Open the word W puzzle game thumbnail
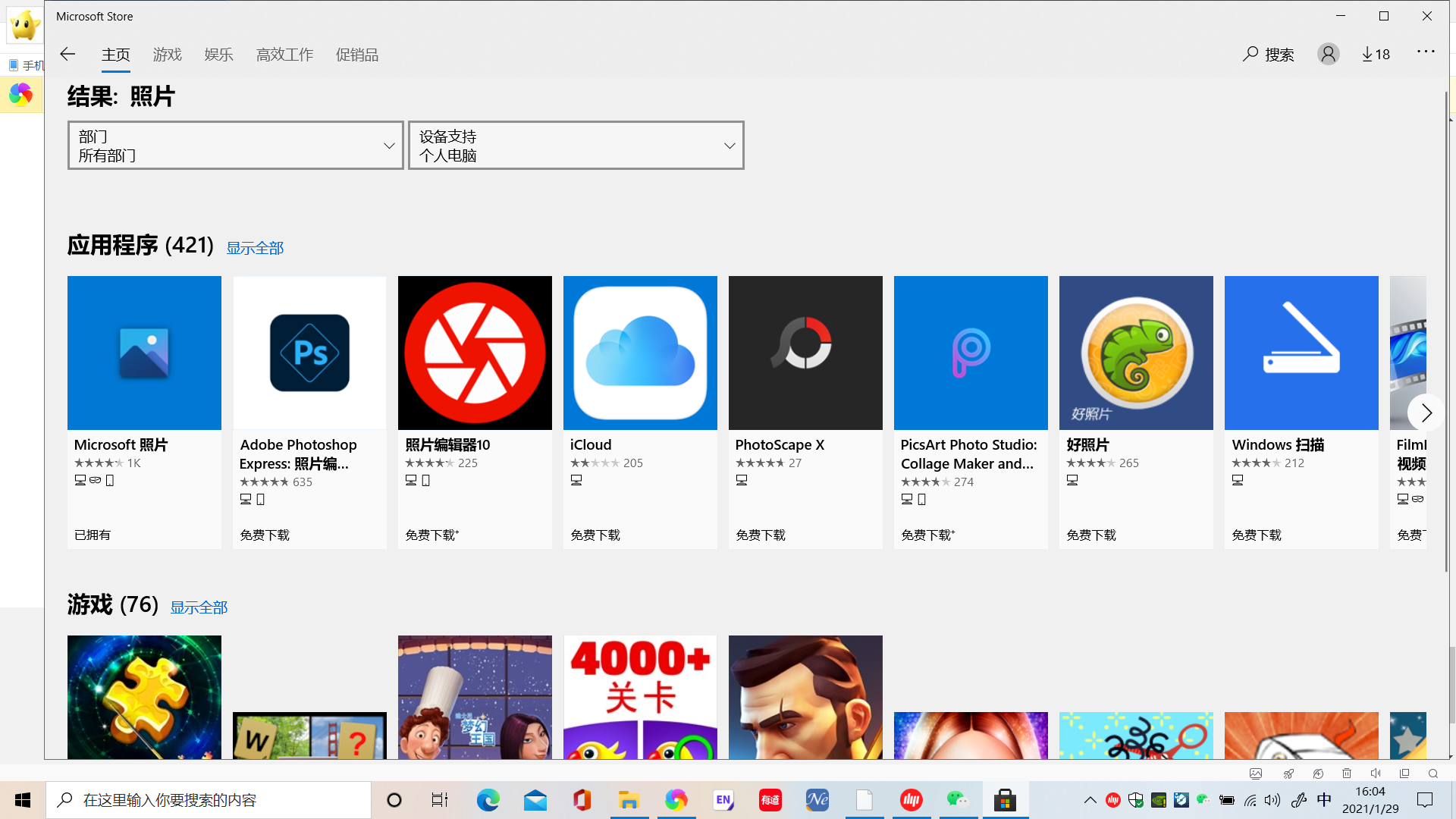Image resolution: width=1456 pixels, height=819 pixels. (309, 736)
